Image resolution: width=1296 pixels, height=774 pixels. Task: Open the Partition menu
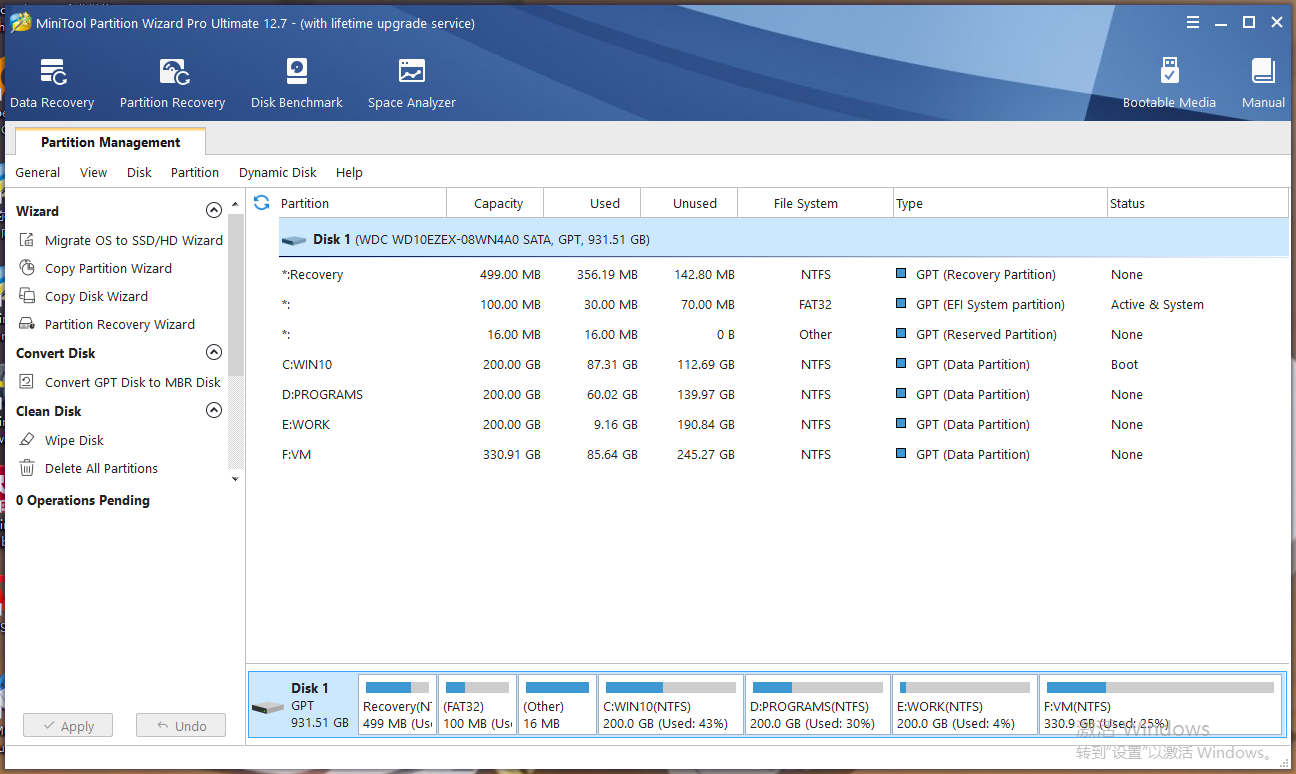(194, 173)
